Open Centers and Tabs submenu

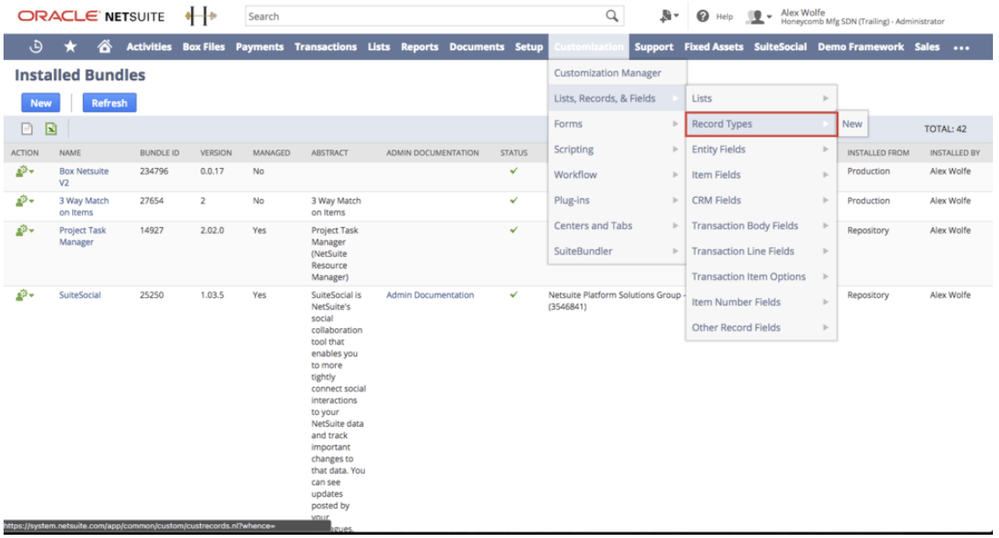click(x=616, y=226)
